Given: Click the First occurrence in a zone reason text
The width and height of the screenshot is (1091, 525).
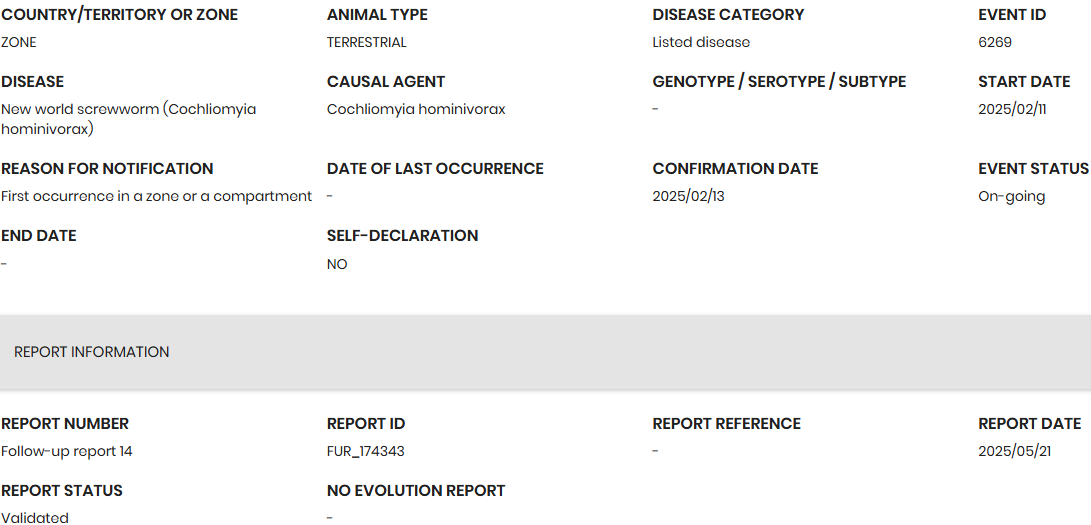Looking at the screenshot, I should point(157,196).
